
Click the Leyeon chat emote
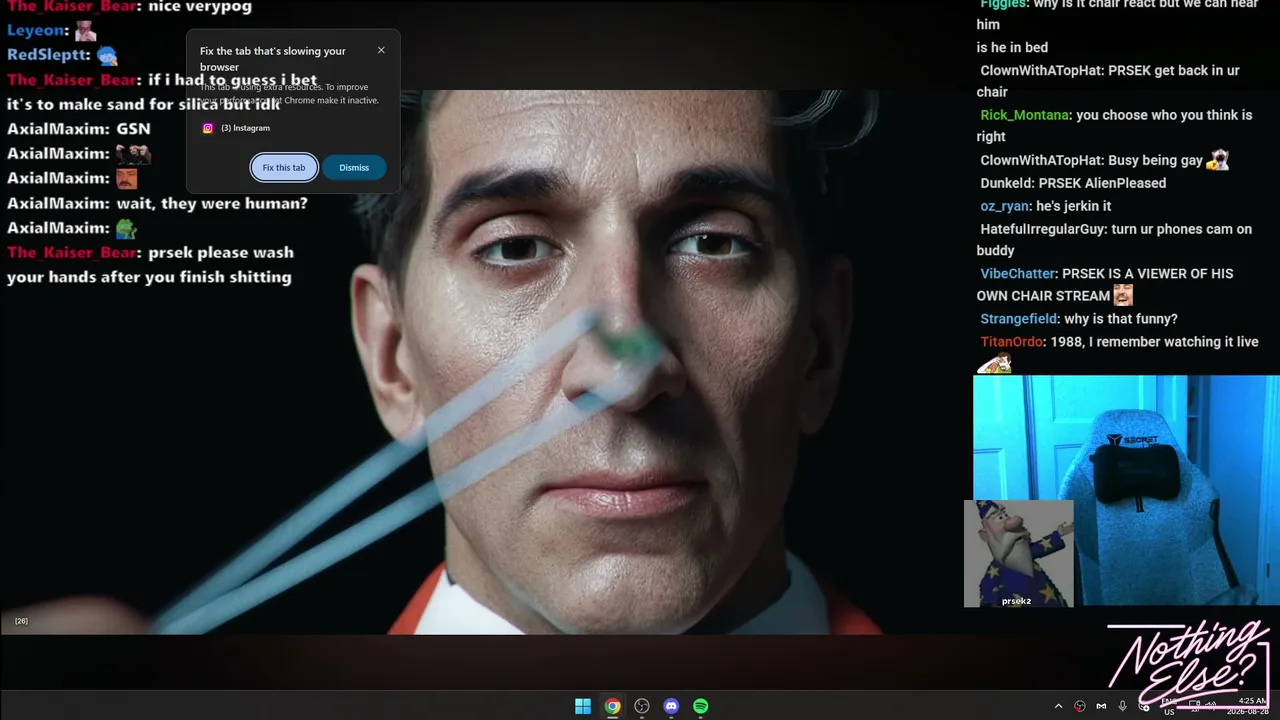pos(85,31)
